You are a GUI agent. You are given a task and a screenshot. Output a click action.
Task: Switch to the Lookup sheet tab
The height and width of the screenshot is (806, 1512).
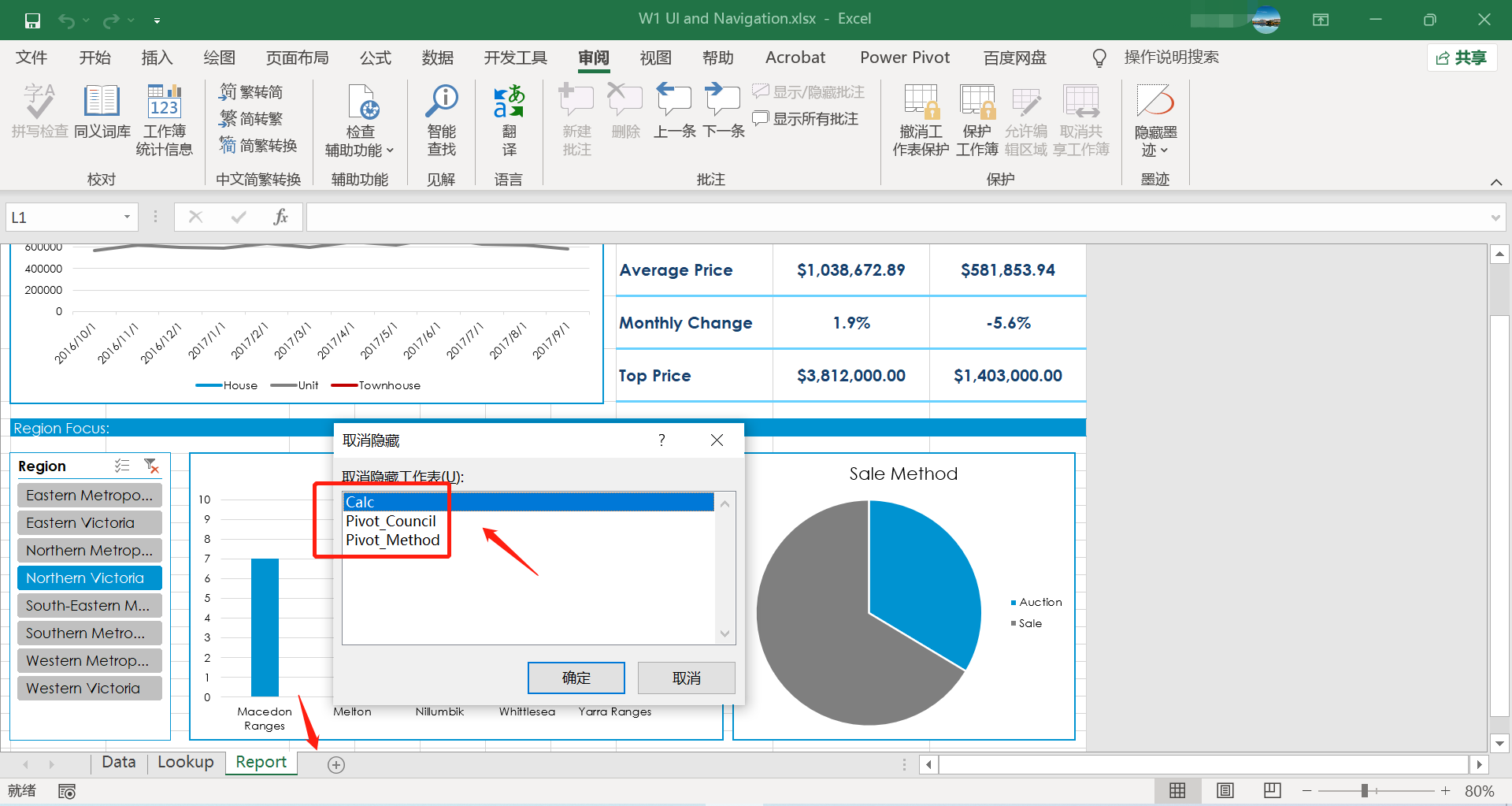click(x=185, y=762)
